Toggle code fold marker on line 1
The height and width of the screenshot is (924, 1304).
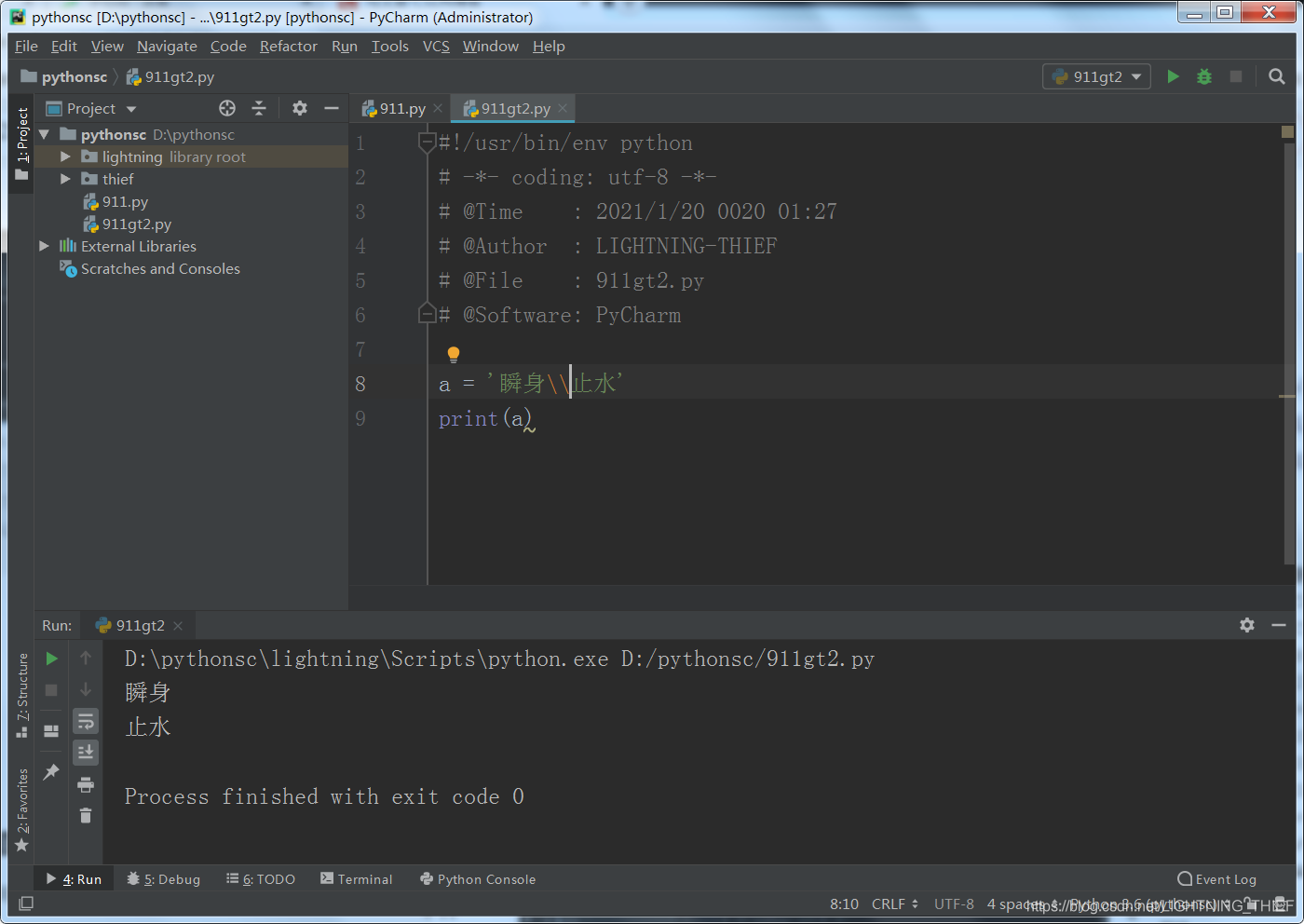coord(427,143)
